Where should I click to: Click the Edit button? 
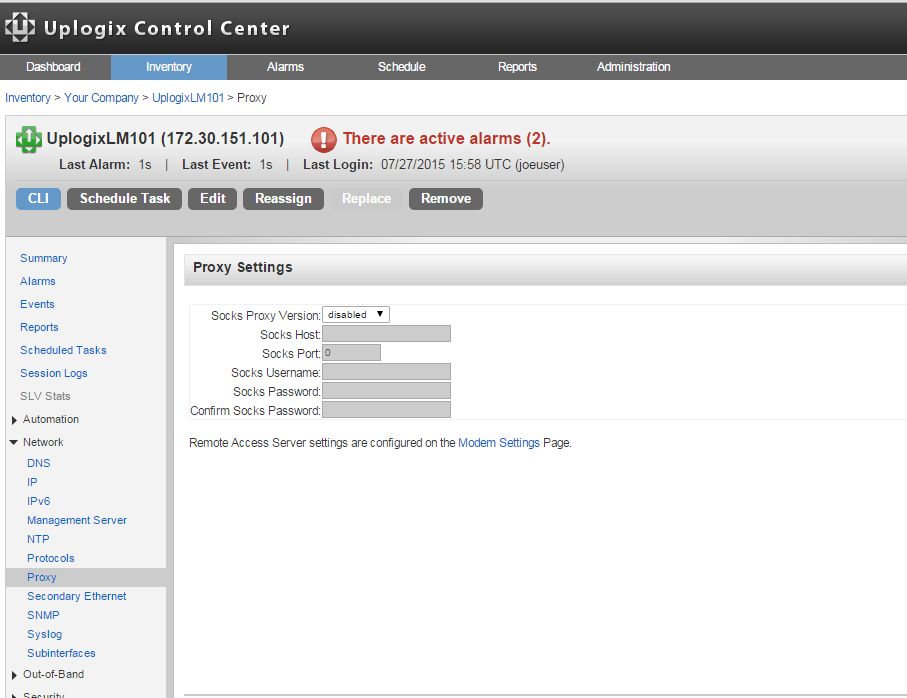coord(212,199)
